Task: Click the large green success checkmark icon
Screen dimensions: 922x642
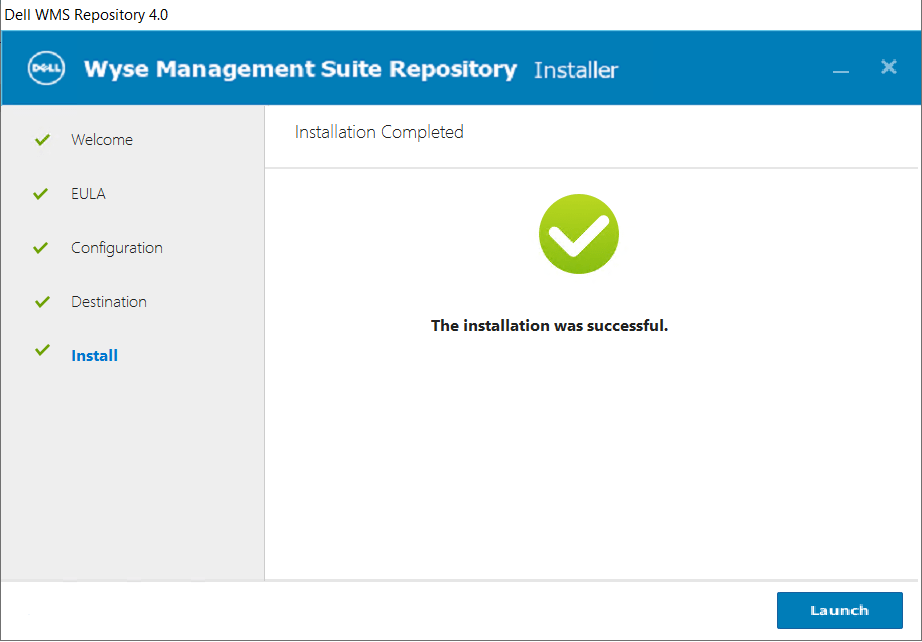Action: 578,234
